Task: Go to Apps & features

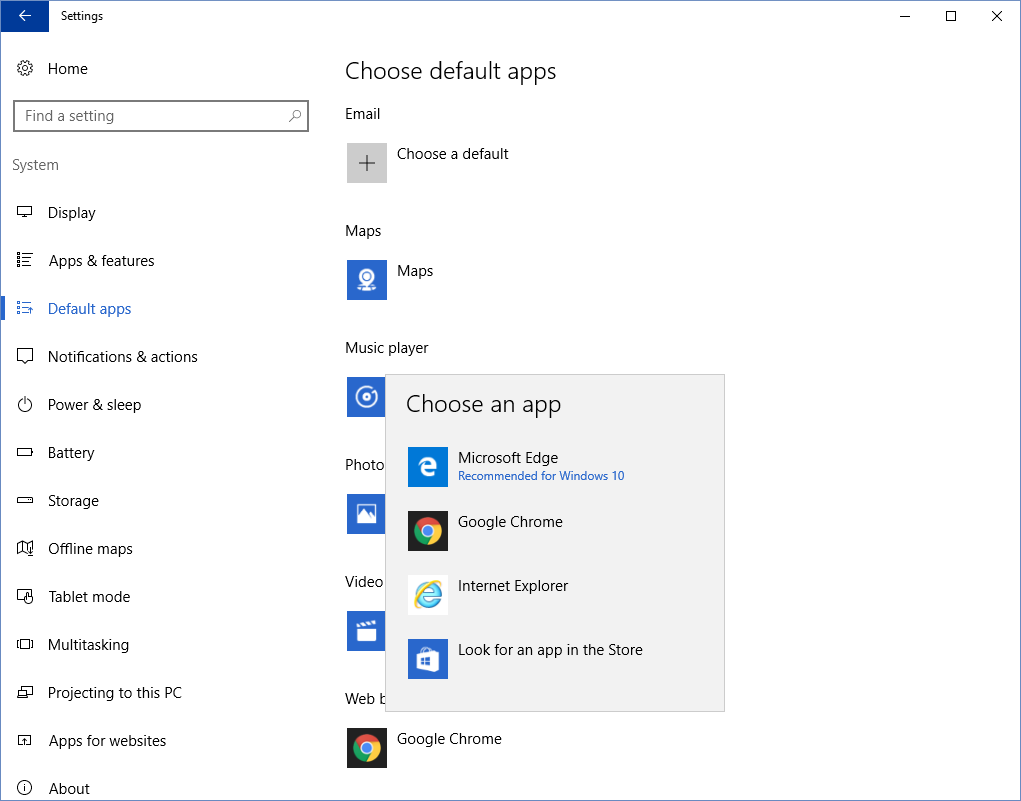Action: coord(101,261)
